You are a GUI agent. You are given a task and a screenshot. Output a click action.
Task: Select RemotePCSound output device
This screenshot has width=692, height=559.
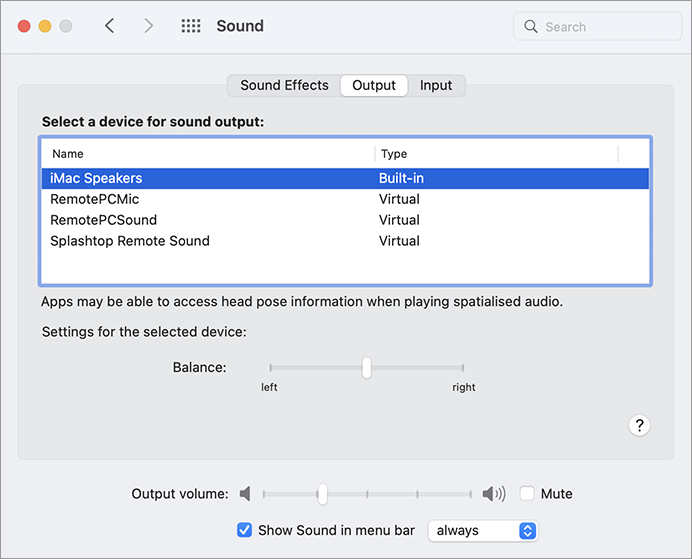click(x=103, y=220)
